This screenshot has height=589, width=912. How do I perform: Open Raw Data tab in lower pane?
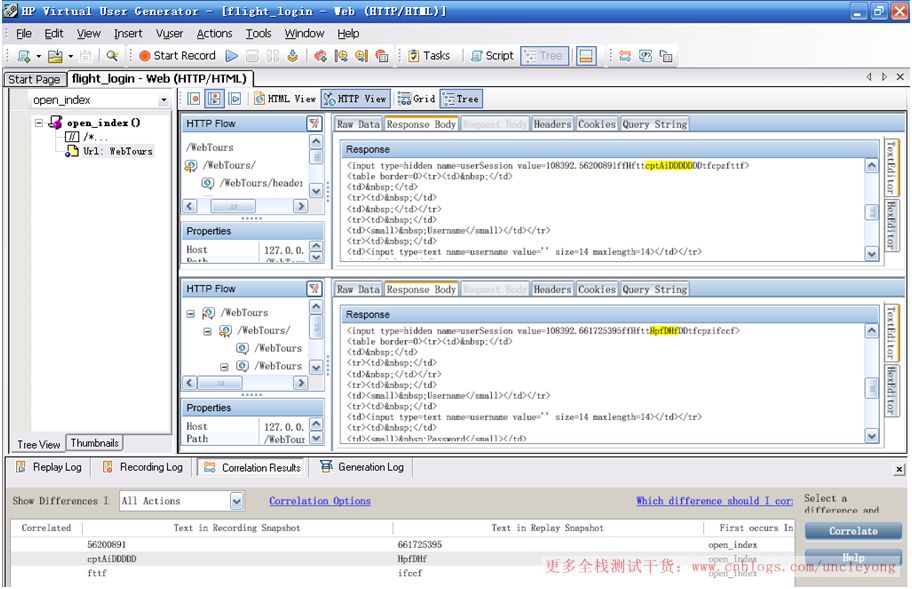pyautogui.click(x=358, y=289)
